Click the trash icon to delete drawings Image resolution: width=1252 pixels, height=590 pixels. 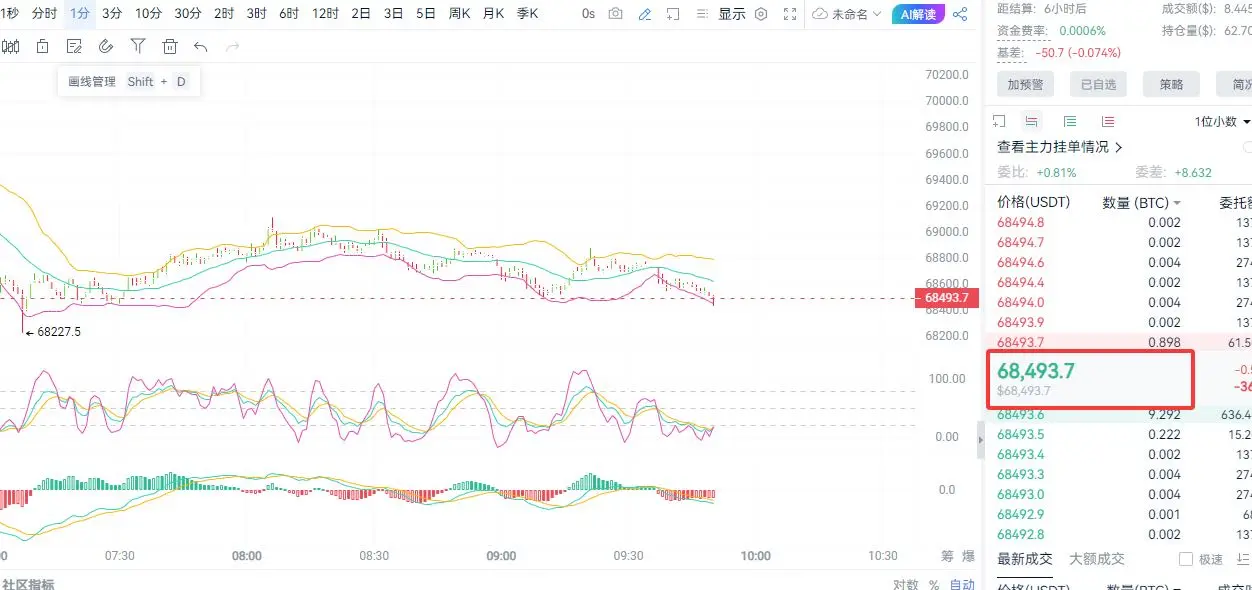pyautogui.click(x=170, y=46)
